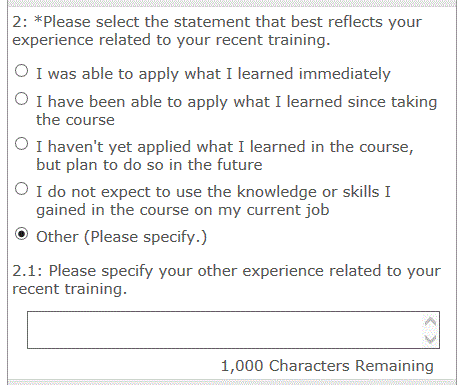Click the 'I have been able to apply' label text
The height and width of the screenshot is (385, 463).
click(237, 111)
